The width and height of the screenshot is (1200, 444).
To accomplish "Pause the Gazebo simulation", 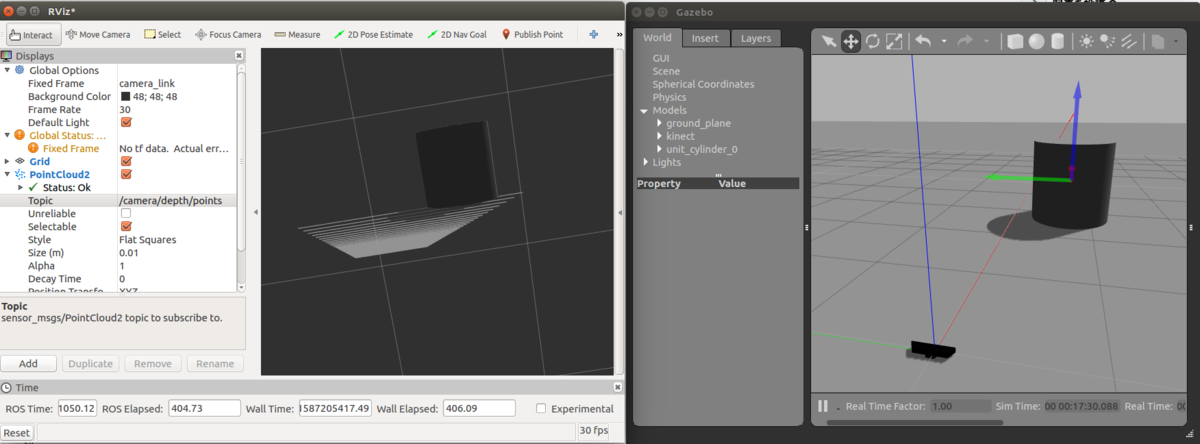I will (x=823, y=406).
